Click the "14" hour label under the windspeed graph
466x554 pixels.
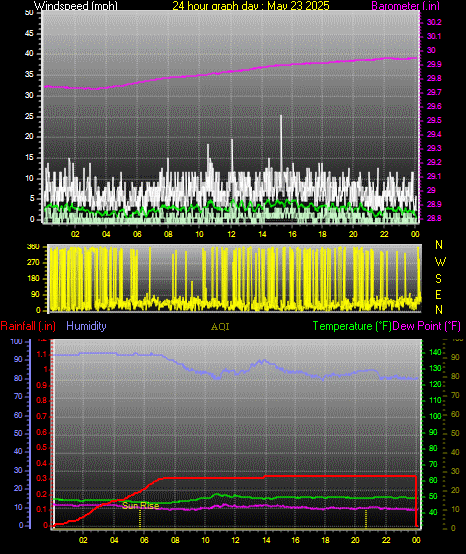(x=262, y=234)
